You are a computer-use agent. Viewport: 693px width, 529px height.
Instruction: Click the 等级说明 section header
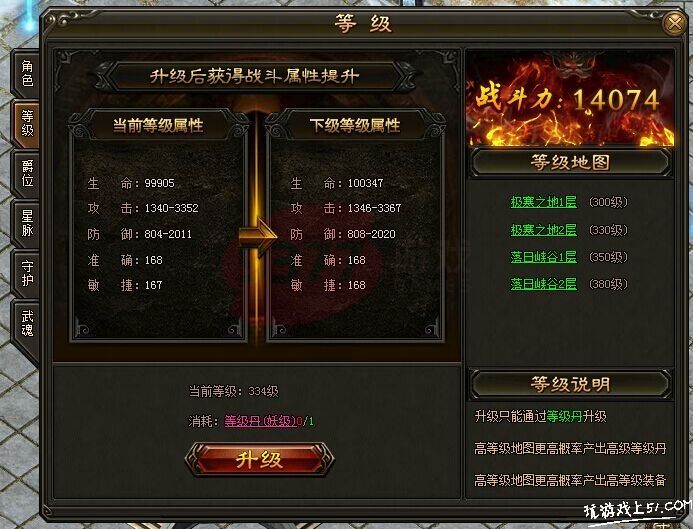(x=570, y=384)
